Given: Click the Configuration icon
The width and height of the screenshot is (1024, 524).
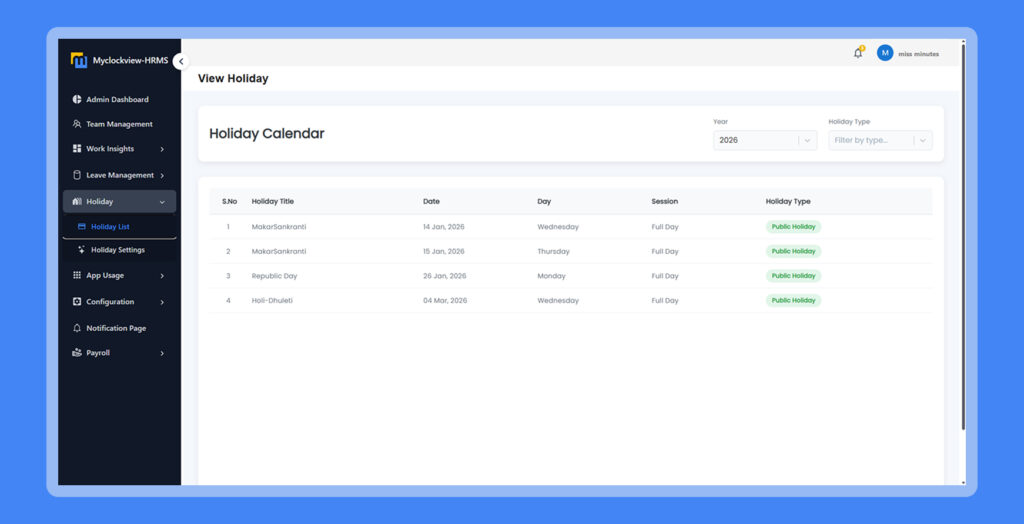Looking at the screenshot, I should (x=77, y=302).
